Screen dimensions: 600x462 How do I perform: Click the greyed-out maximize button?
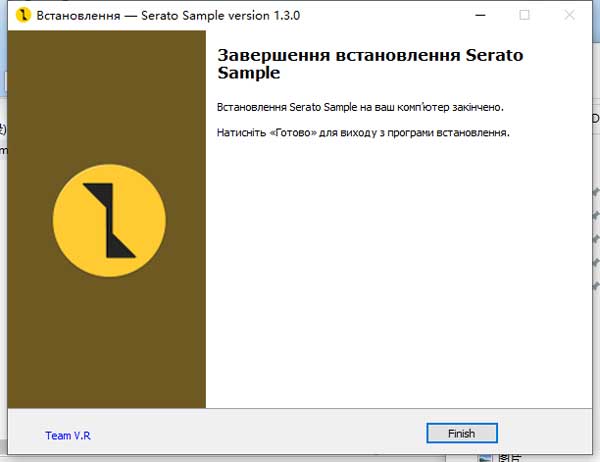(x=524, y=15)
